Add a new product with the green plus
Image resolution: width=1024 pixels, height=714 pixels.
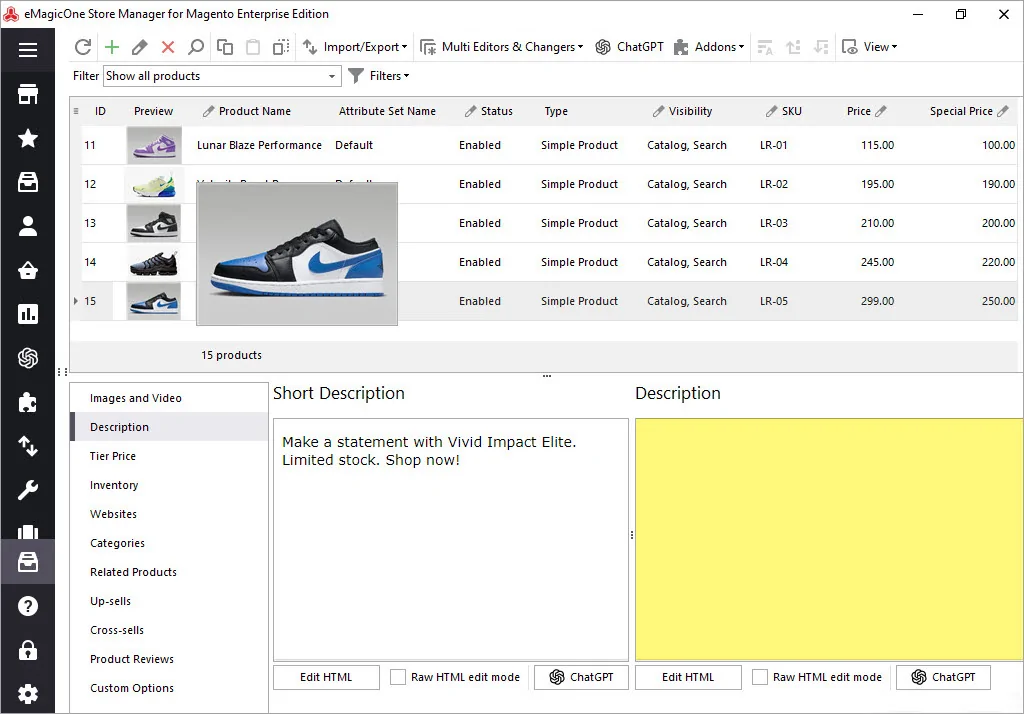click(x=112, y=47)
